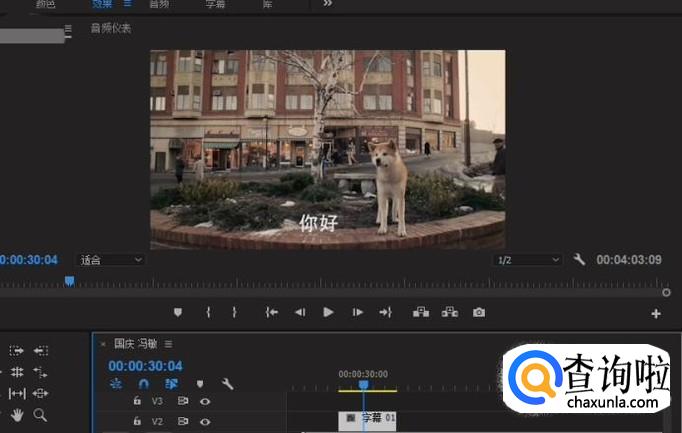Toggle V3 track eye visibility
Image resolution: width=682 pixels, height=433 pixels.
click(x=205, y=401)
